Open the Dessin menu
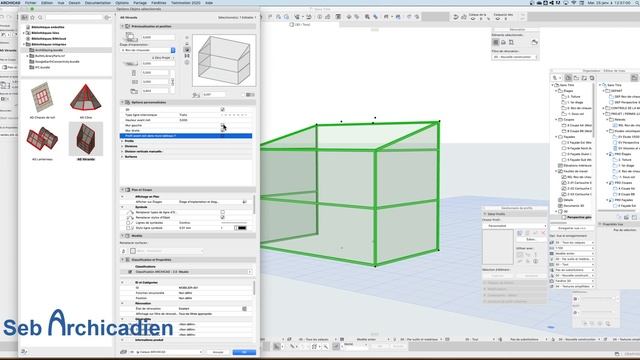The width and height of the screenshot is (640, 360). [x=74, y=2]
